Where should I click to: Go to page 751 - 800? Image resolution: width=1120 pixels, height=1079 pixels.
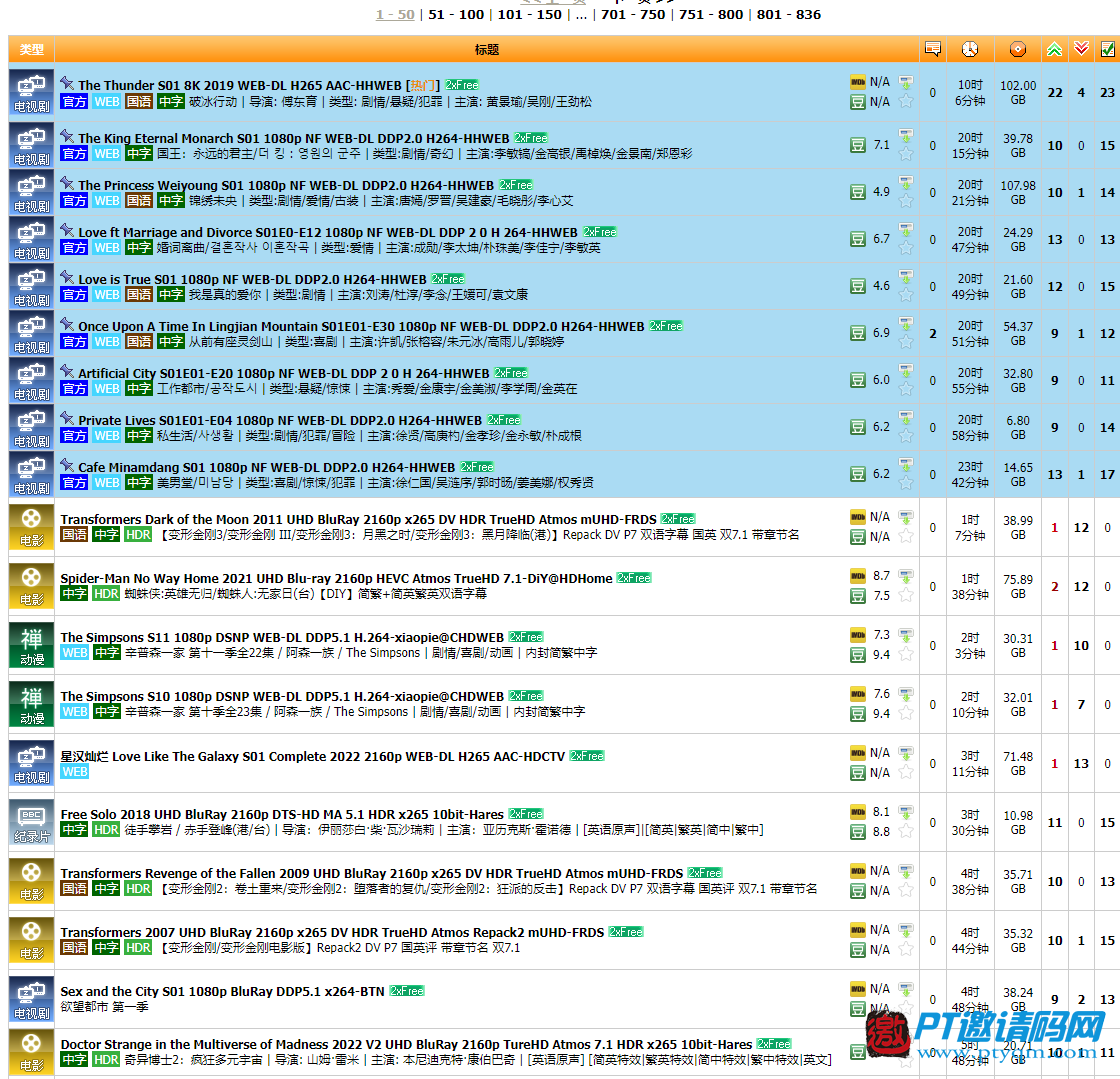[x=711, y=14]
